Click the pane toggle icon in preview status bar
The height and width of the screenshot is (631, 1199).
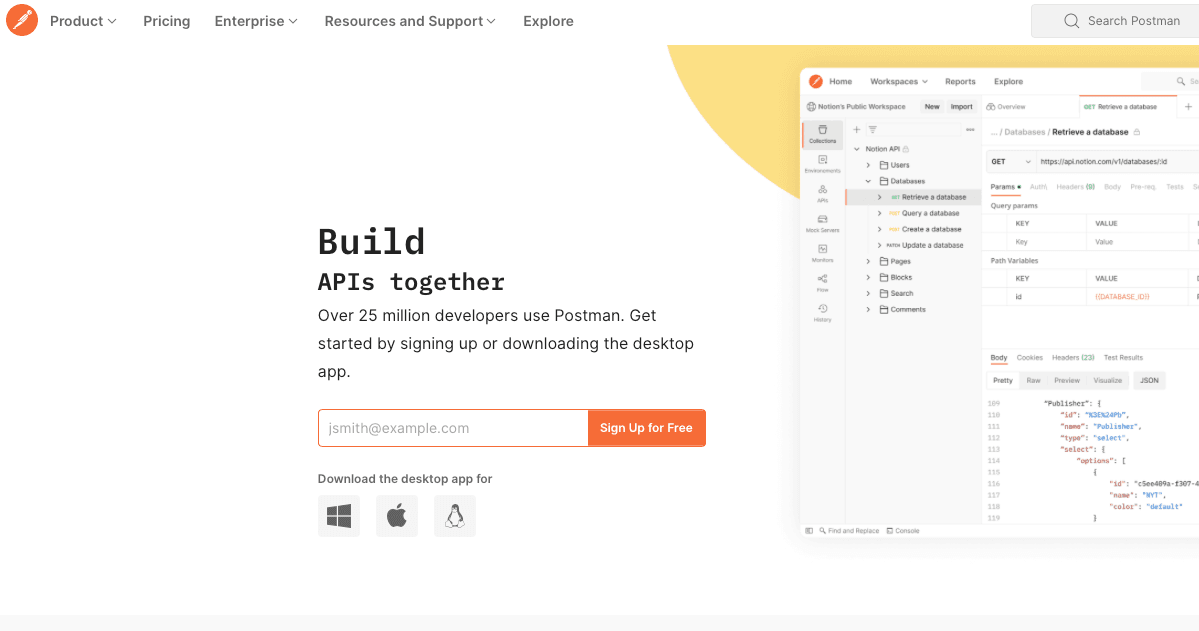809,531
